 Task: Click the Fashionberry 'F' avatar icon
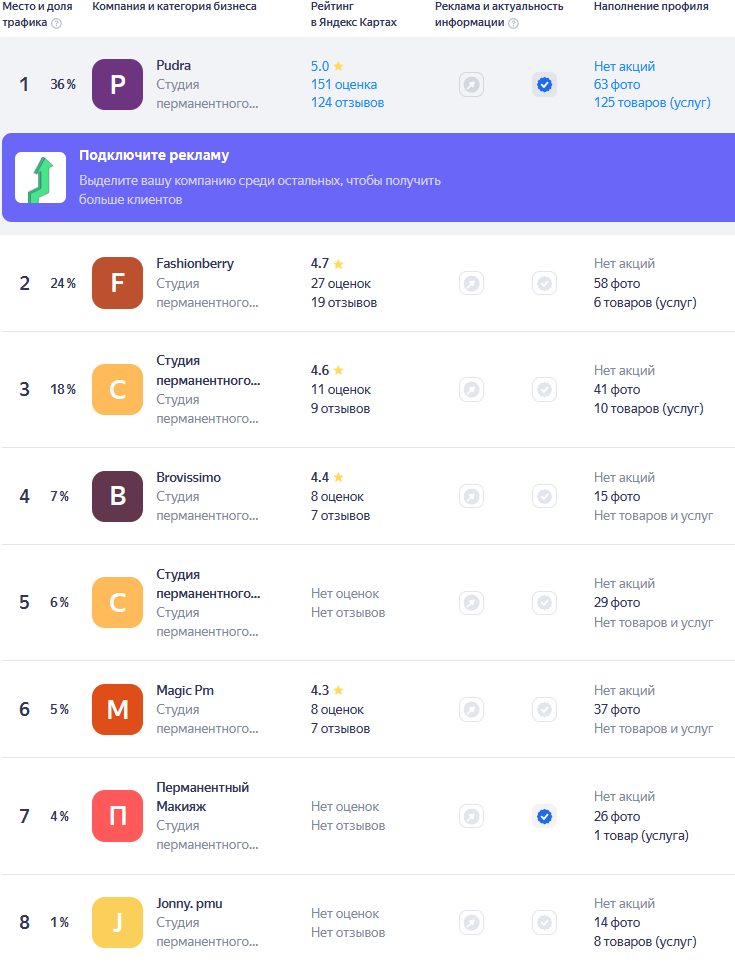(118, 283)
